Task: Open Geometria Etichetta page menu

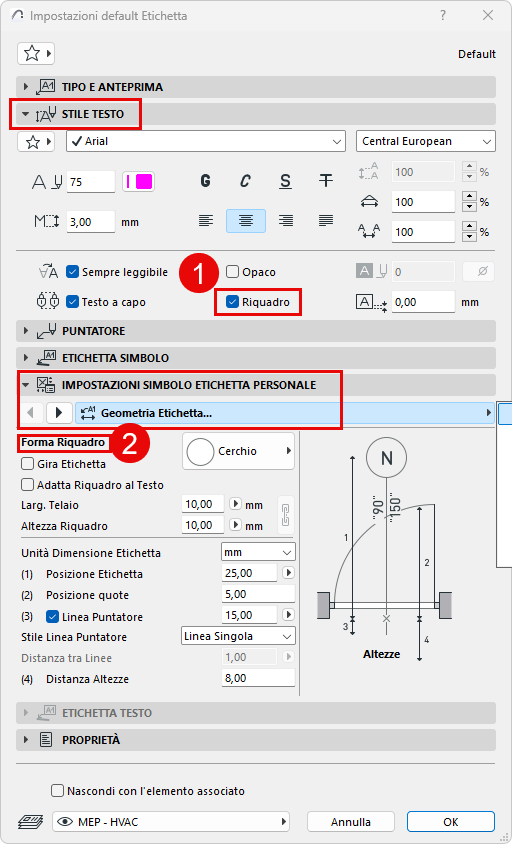Action: point(285,413)
